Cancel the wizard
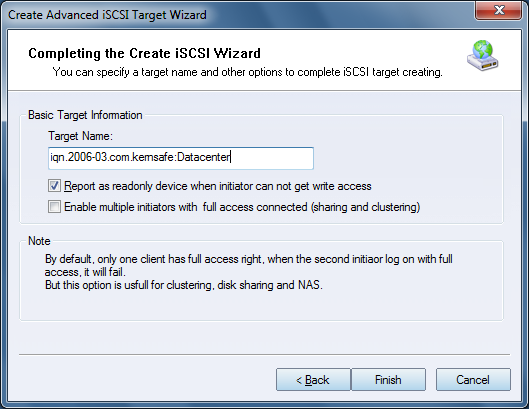Viewport: 529px width, 409px height. pos(473,380)
